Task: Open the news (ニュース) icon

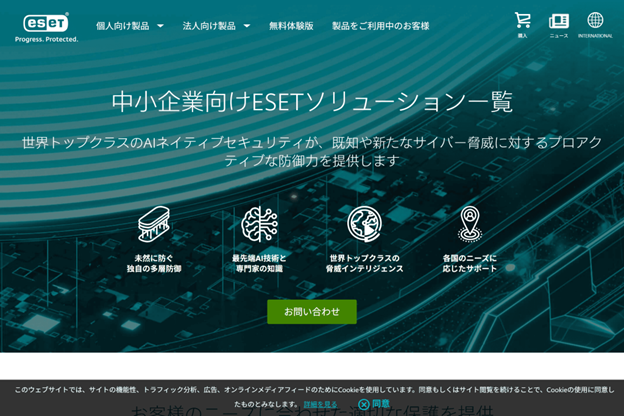Action: tap(559, 21)
